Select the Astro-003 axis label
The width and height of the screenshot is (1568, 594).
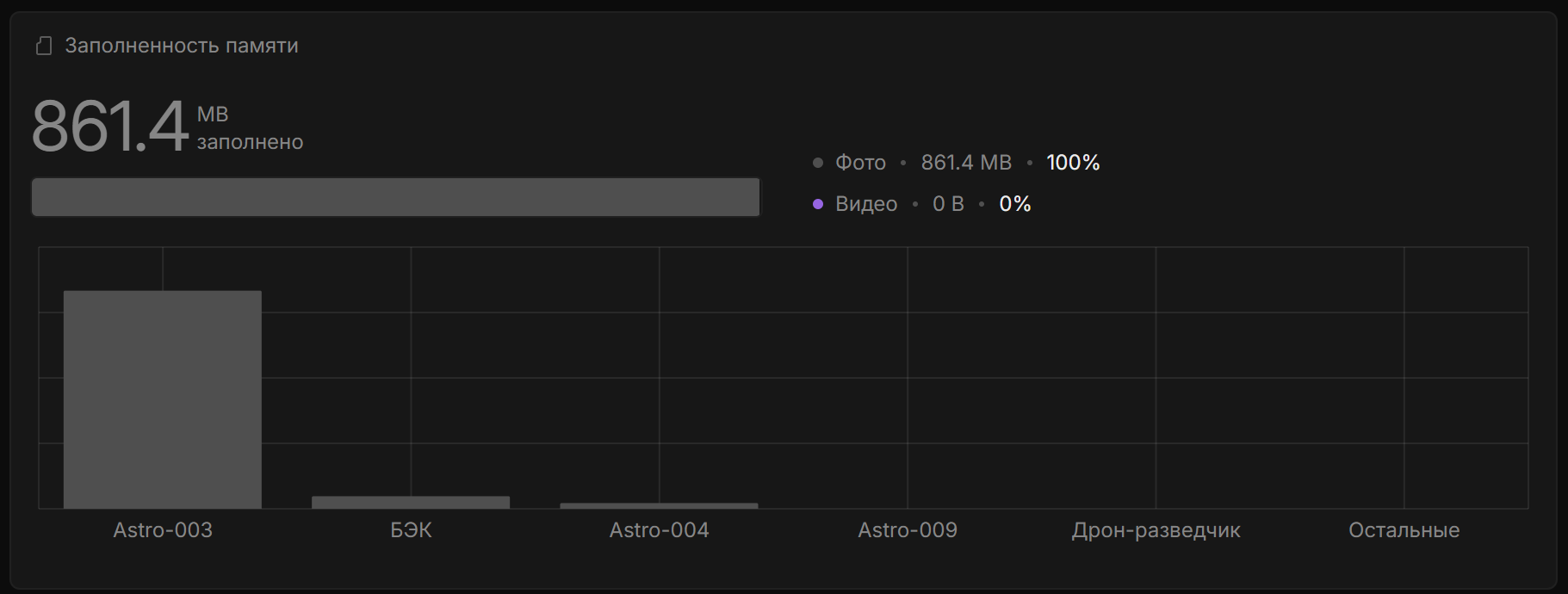tap(163, 530)
